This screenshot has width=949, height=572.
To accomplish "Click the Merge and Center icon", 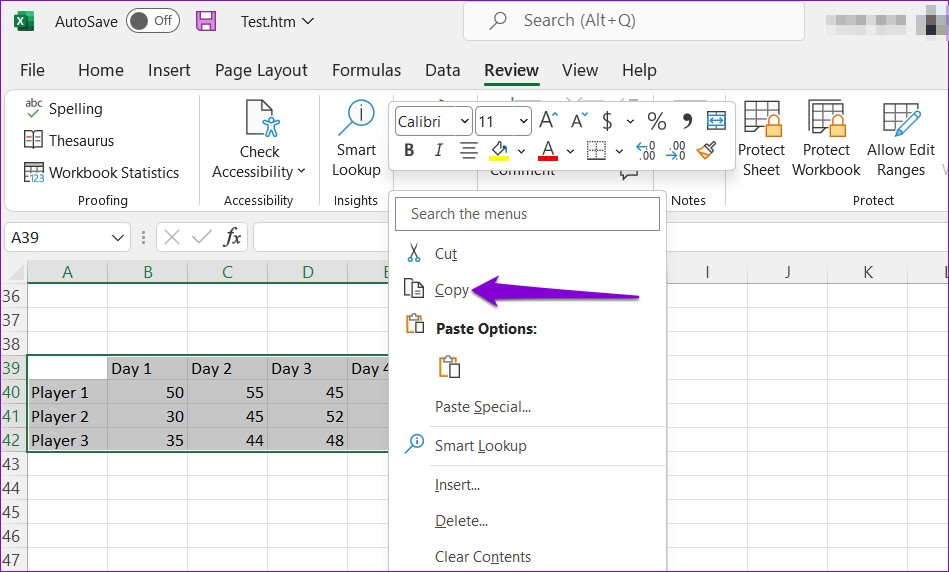I will click(x=716, y=121).
